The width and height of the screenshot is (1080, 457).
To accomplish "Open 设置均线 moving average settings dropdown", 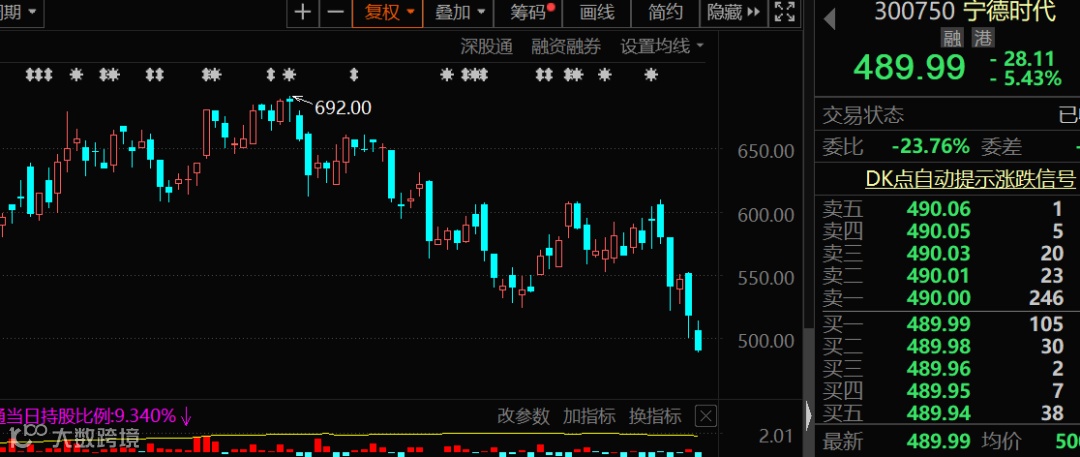I will [x=662, y=47].
